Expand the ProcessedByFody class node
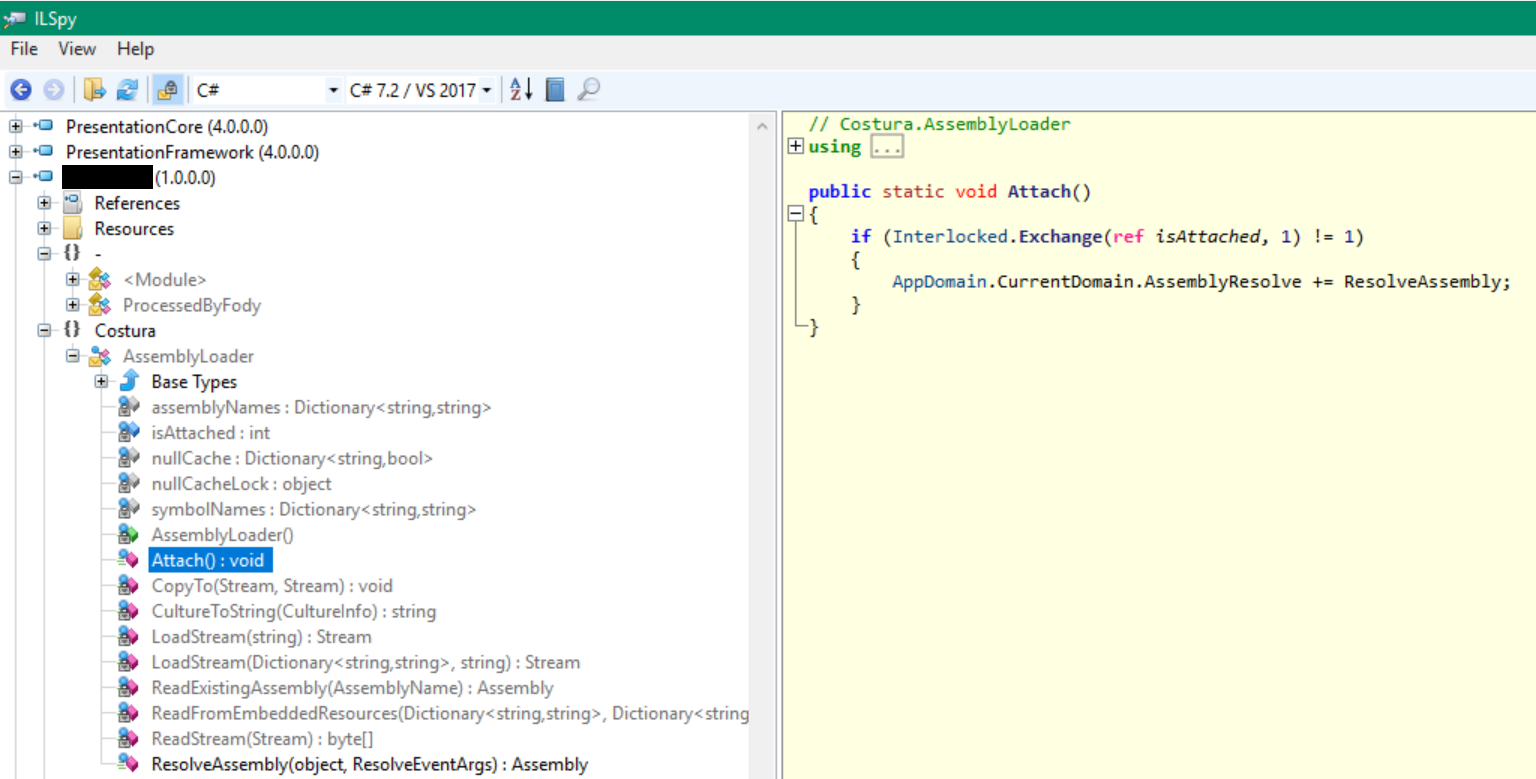The height and width of the screenshot is (779, 1536). pos(72,305)
